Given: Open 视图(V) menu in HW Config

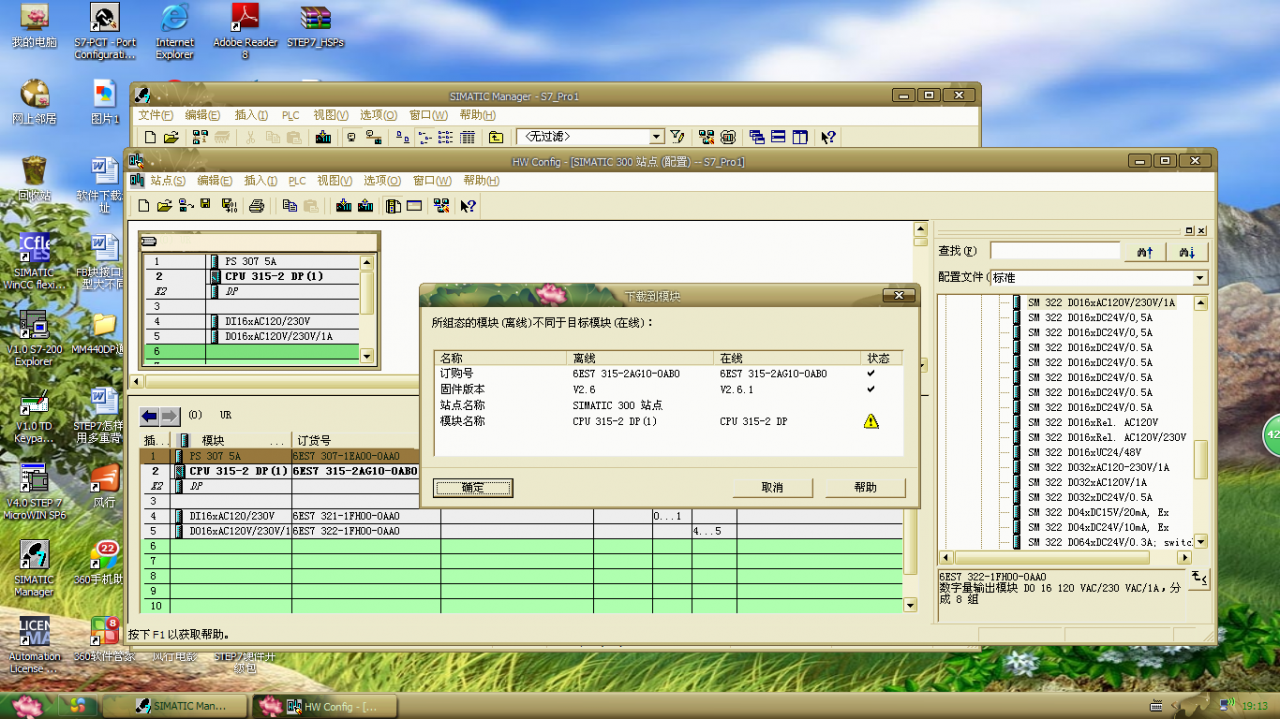Looking at the screenshot, I should point(334,181).
